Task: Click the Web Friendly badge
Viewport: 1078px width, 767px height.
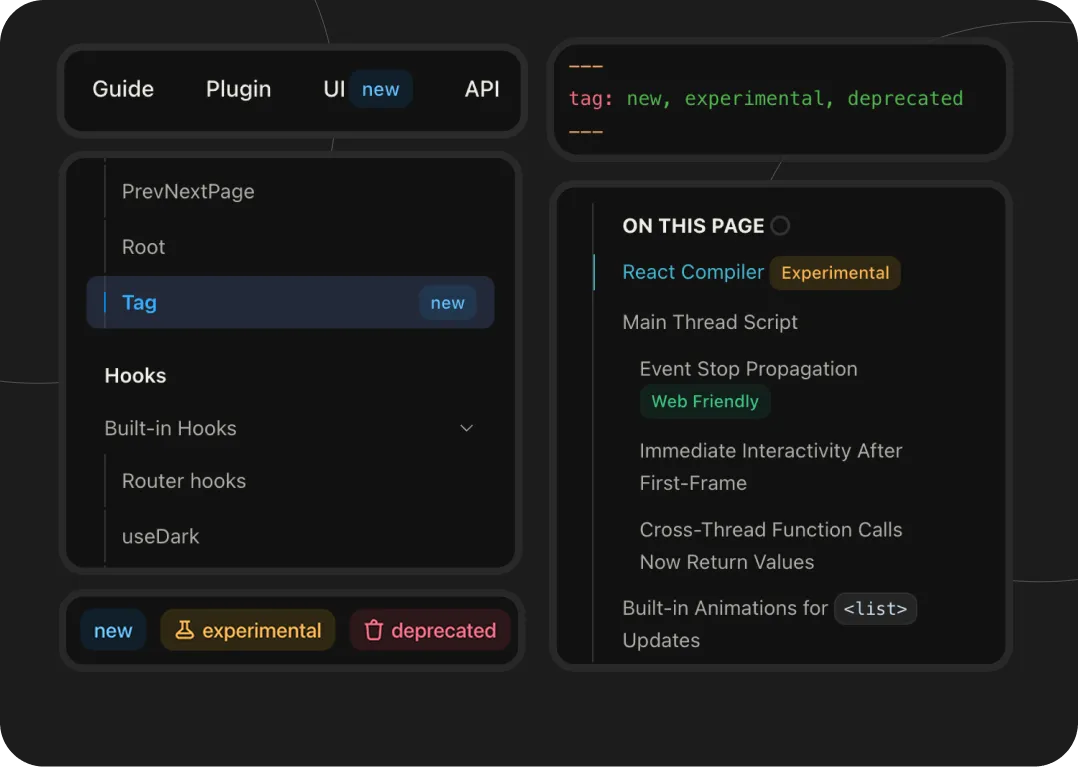Action: point(705,401)
